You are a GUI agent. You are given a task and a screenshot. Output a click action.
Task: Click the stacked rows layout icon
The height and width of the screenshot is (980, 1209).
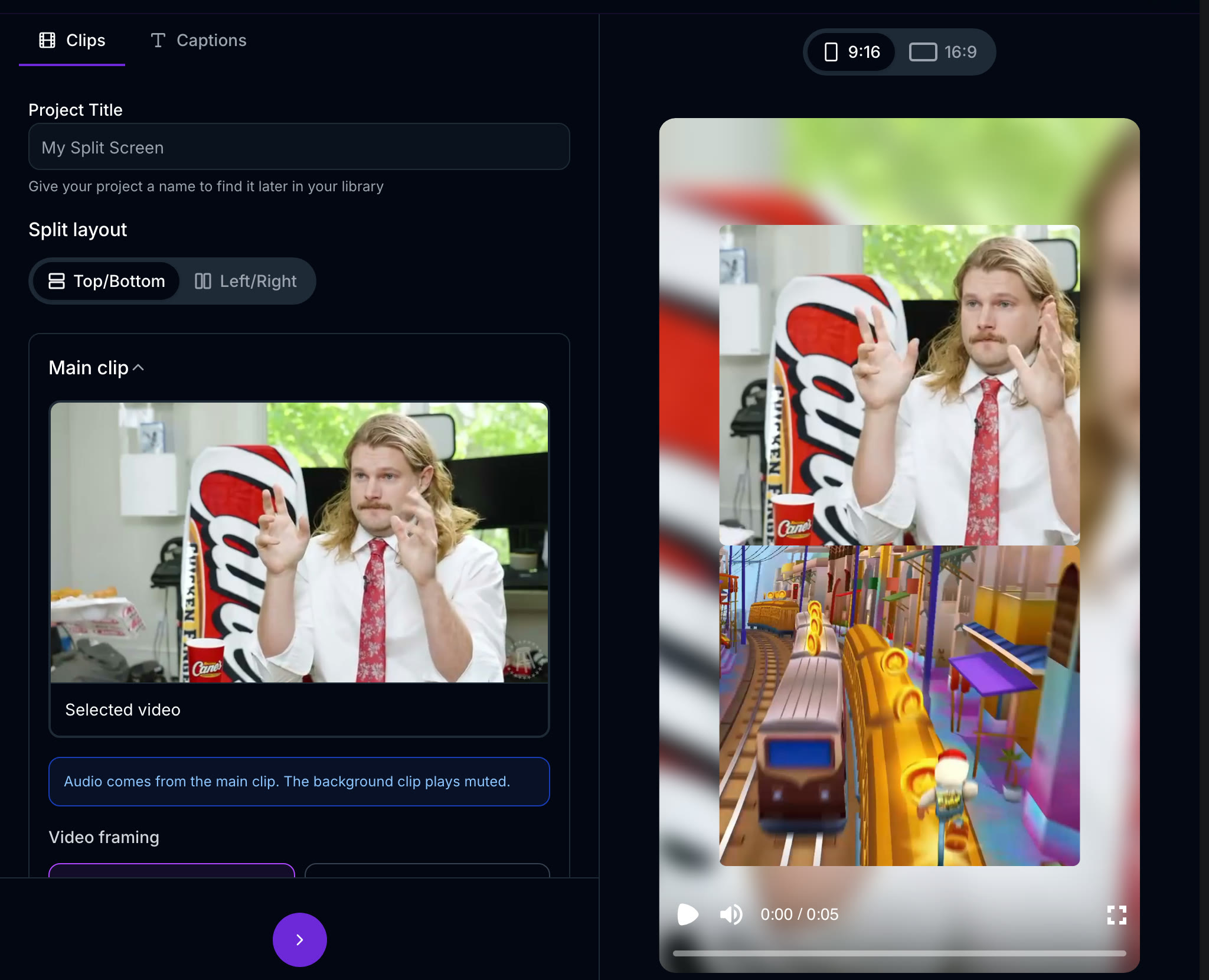coord(57,281)
